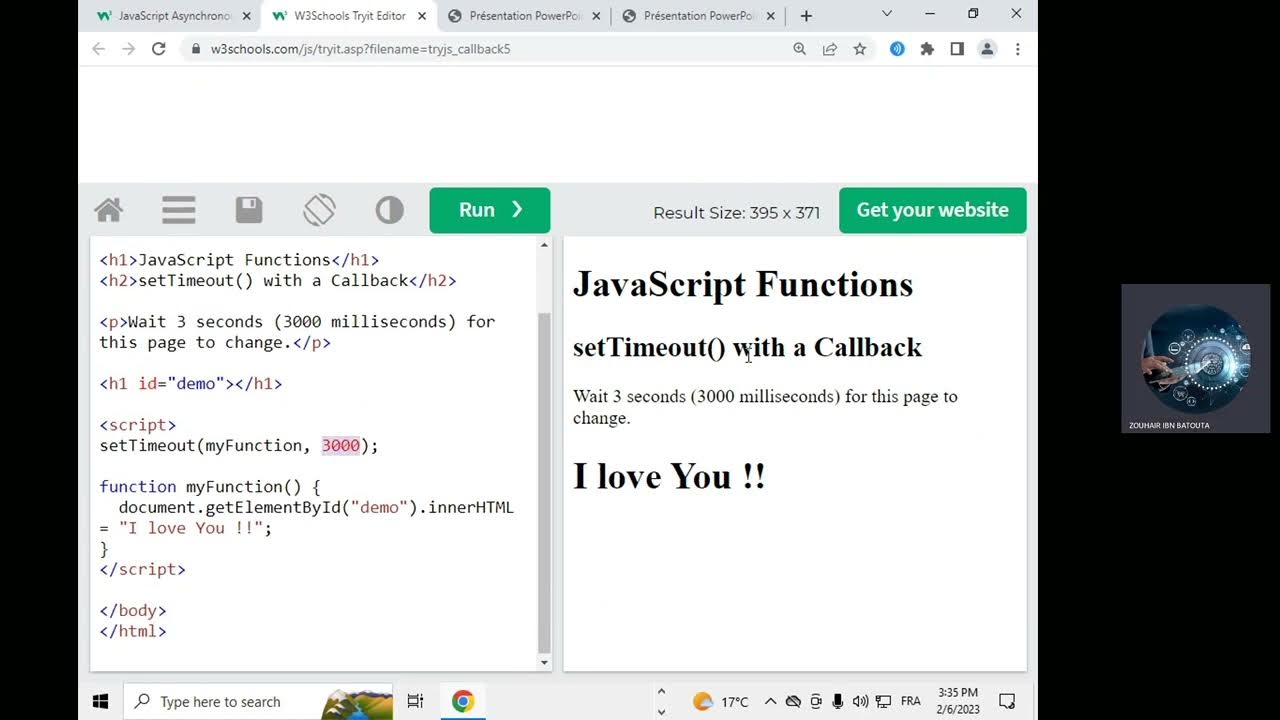Toggle the browser side panel icon
The image size is (1280, 720).
[957, 49]
